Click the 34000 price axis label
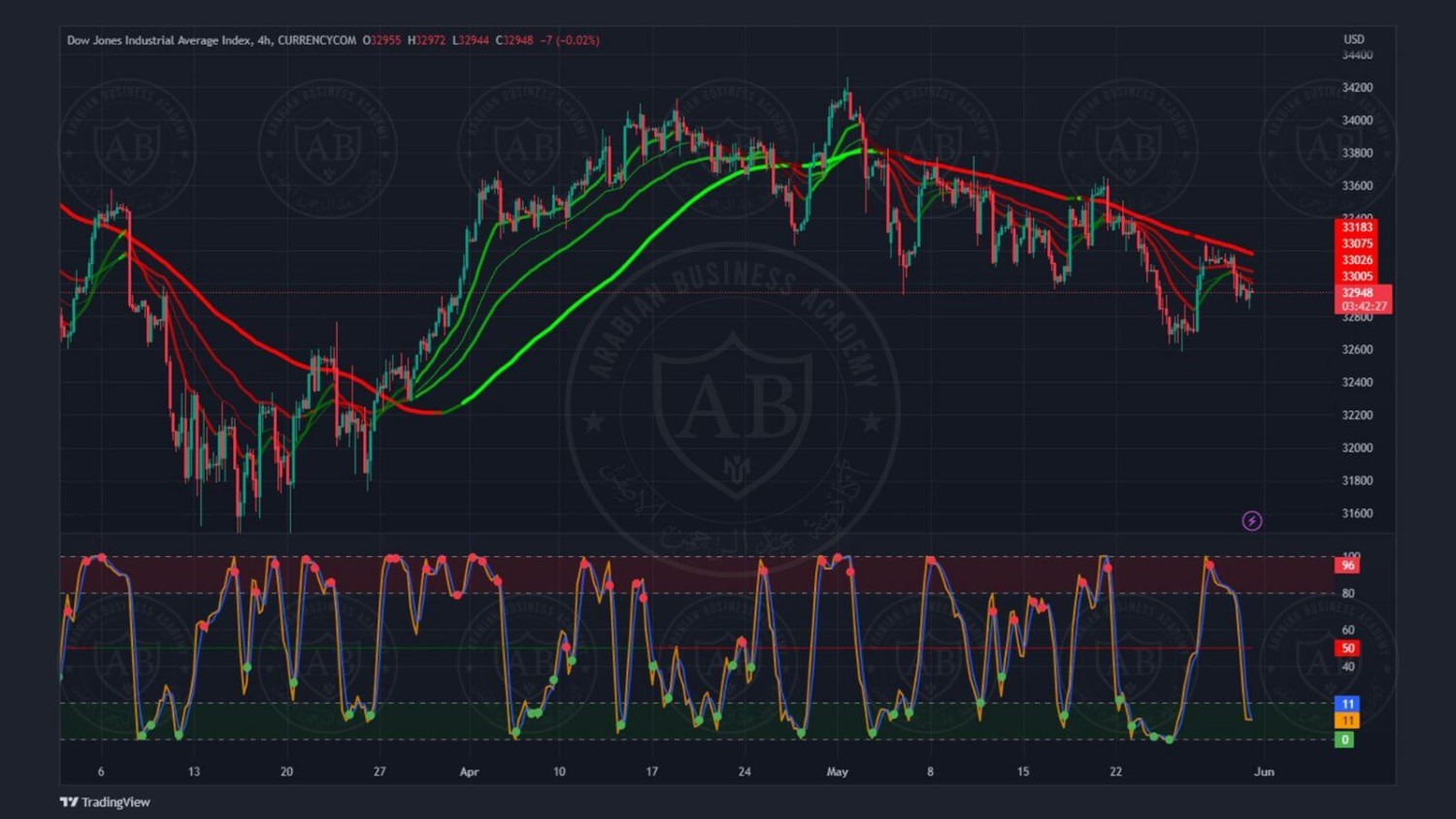The height and width of the screenshot is (819, 1456). pyautogui.click(x=1357, y=120)
